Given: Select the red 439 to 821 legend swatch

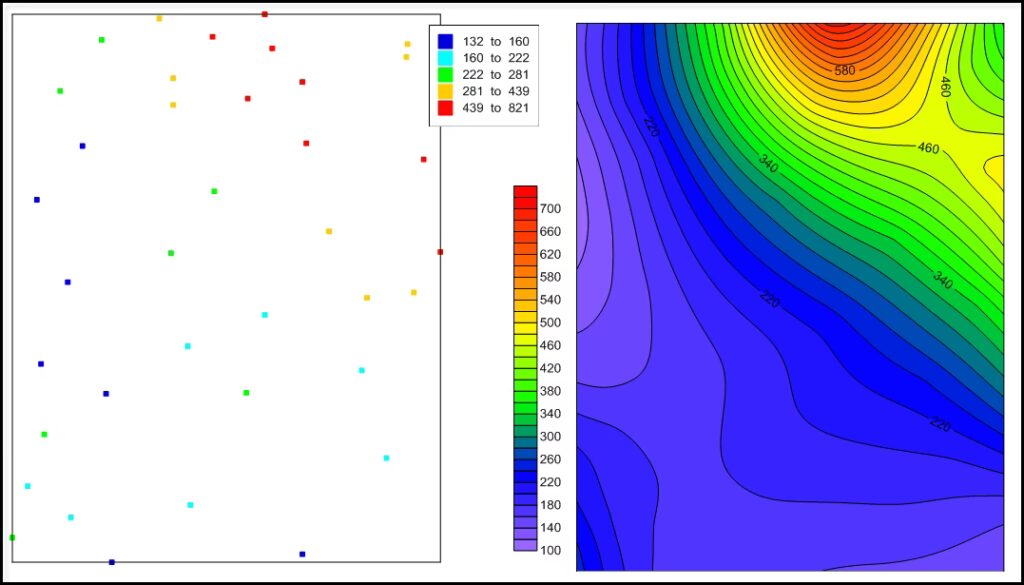Looking at the screenshot, I should (x=446, y=108).
